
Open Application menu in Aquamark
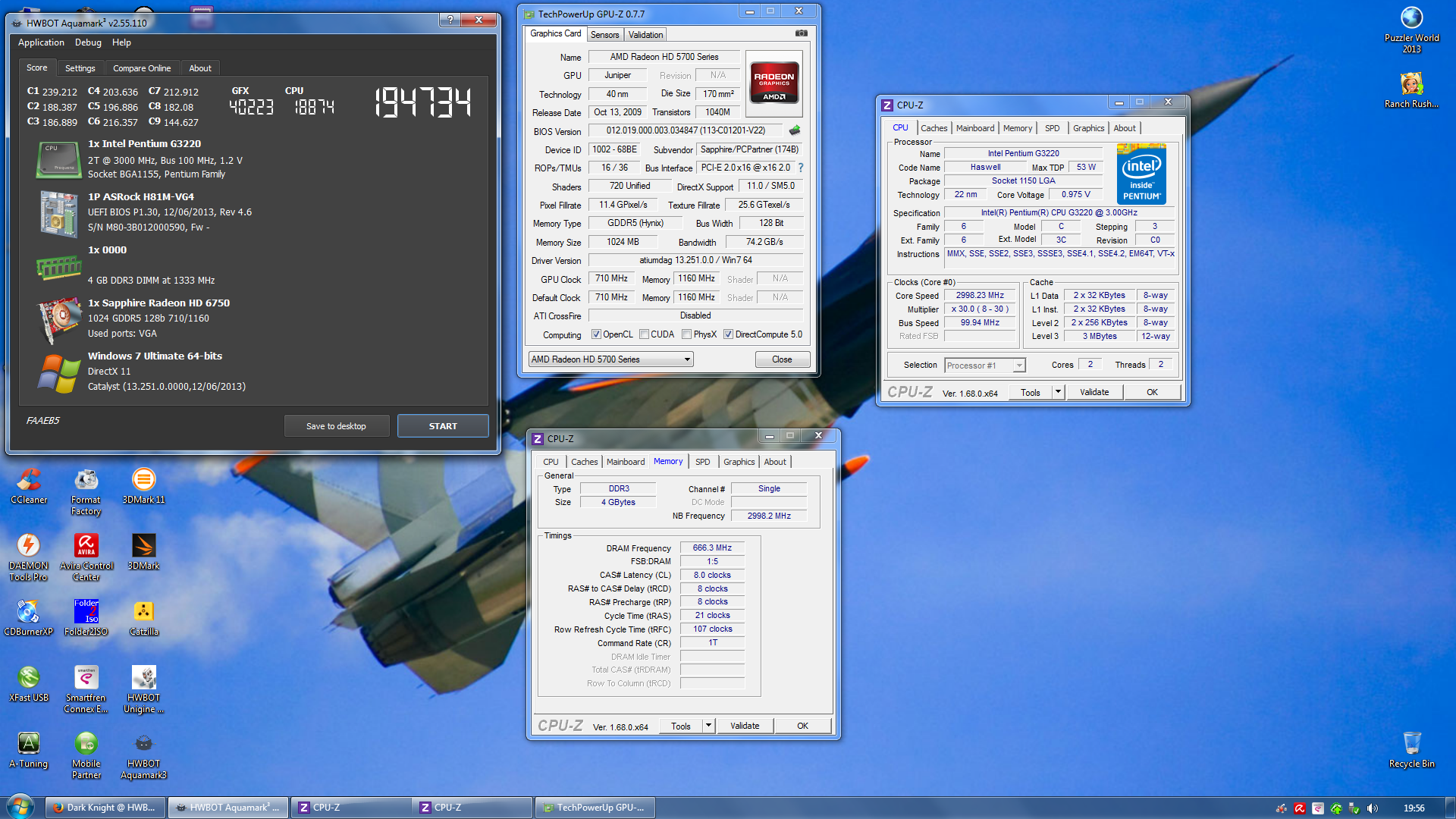click(41, 42)
